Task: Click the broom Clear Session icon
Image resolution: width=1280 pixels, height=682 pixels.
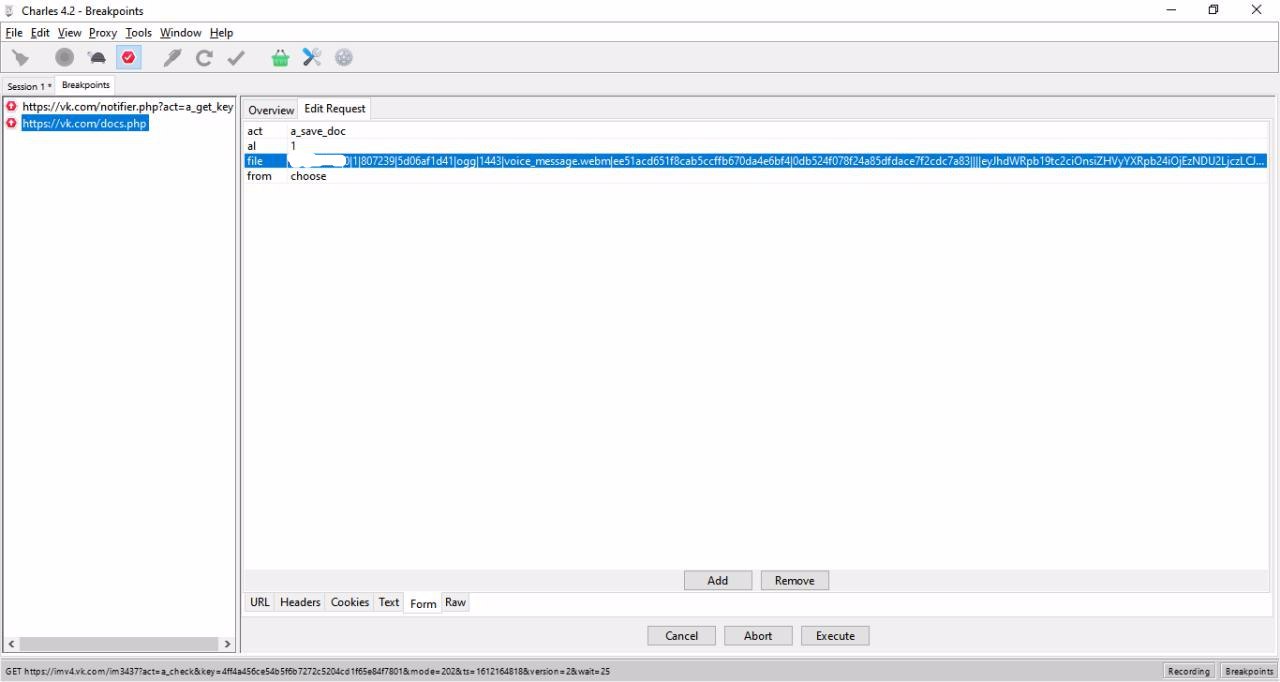Action: (21, 58)
